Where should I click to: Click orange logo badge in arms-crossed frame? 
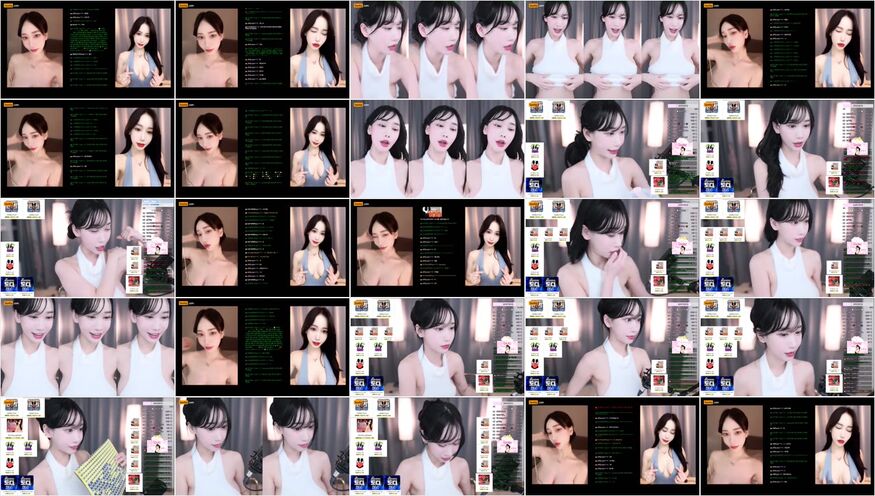tap(534, 5)
